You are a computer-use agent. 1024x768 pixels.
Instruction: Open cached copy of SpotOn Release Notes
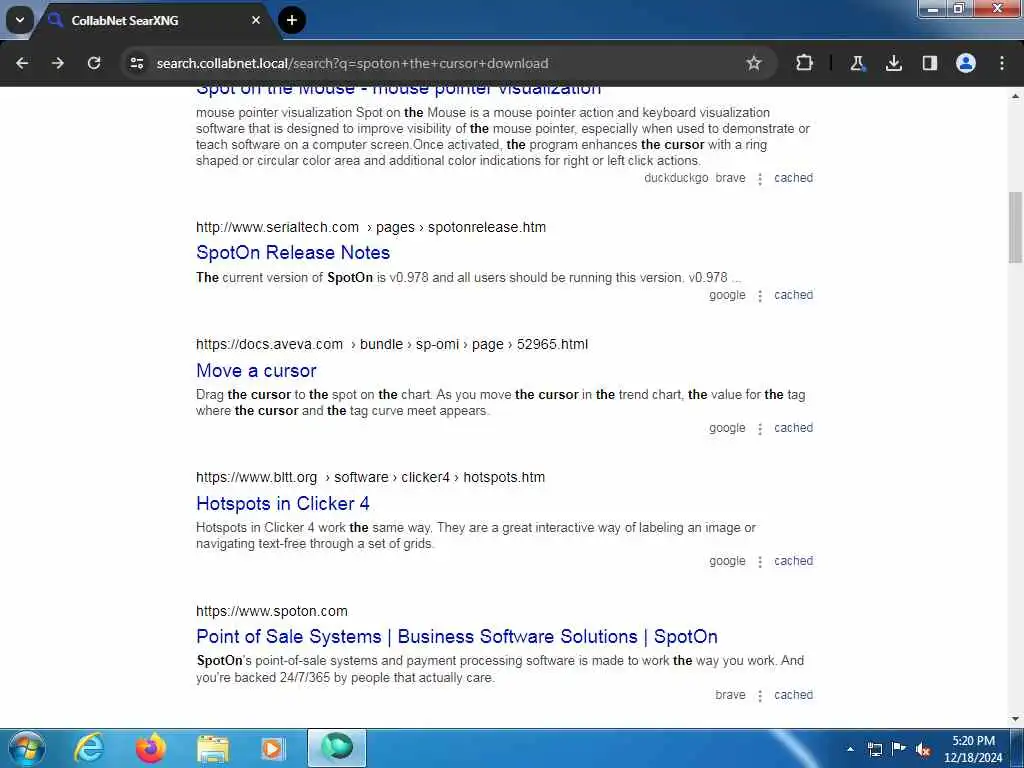coord(793,295)
